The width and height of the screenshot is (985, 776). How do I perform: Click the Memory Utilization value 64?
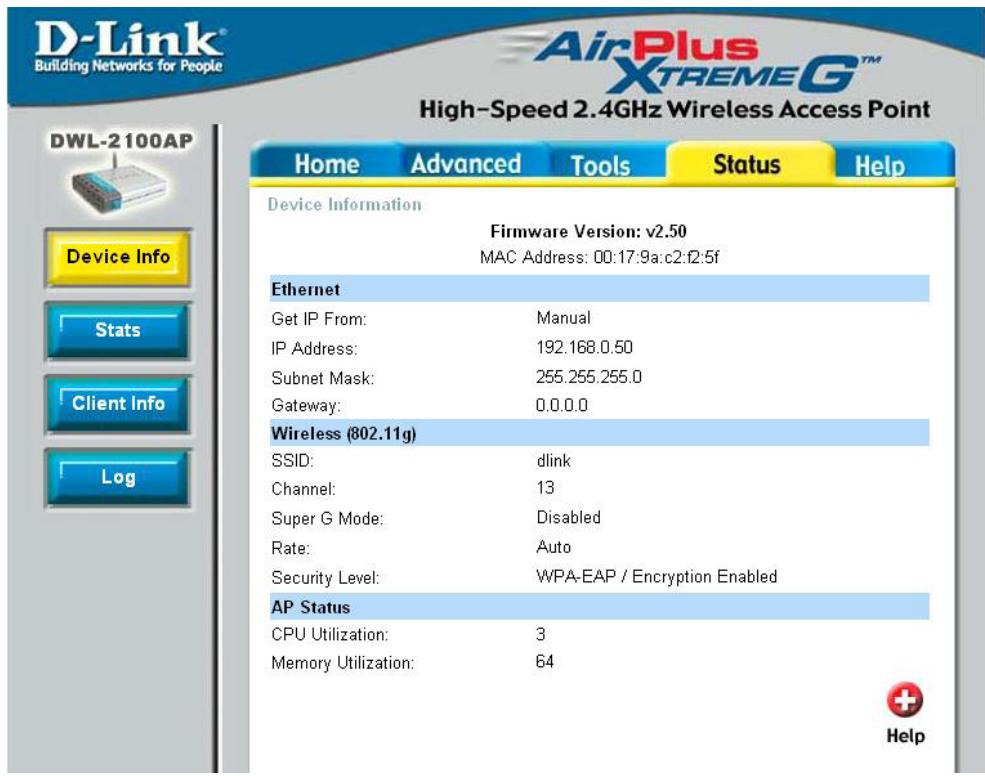[545, 662]
